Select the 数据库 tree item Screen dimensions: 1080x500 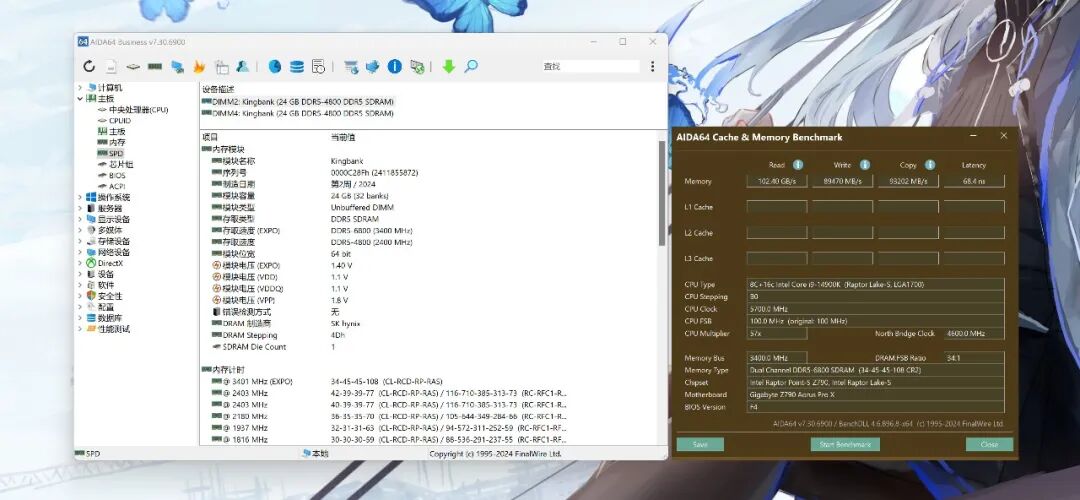[105, 318]
